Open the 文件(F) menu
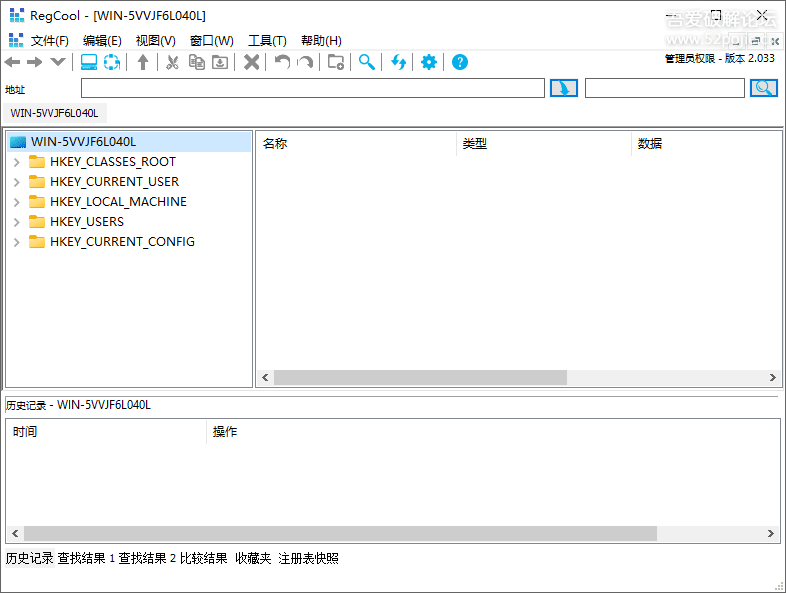786x593 pixels. pos(49,41)
